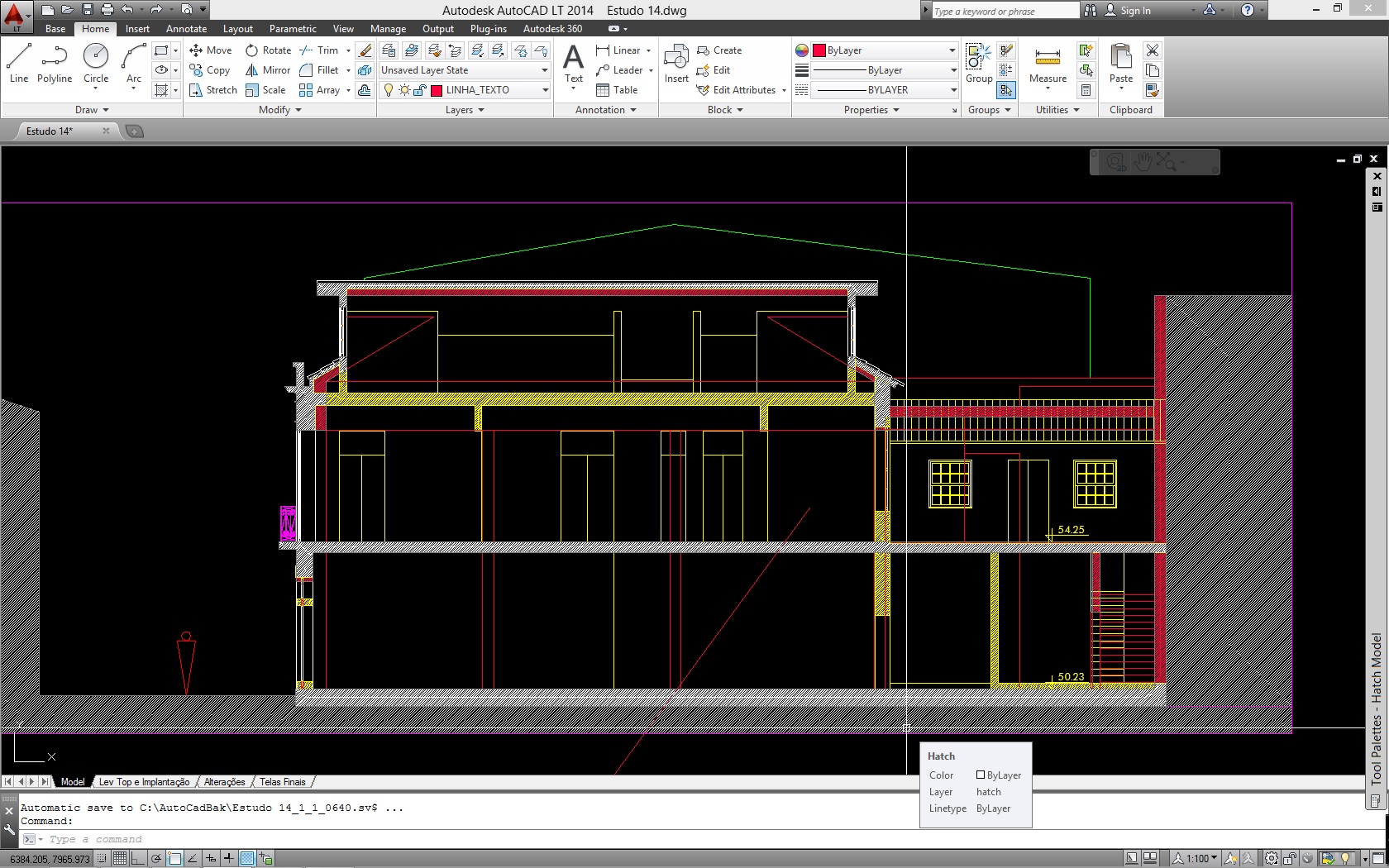Click the command line input field
Image resolution: width=1389 pixels, height=868 pixels.
(703, 839)
